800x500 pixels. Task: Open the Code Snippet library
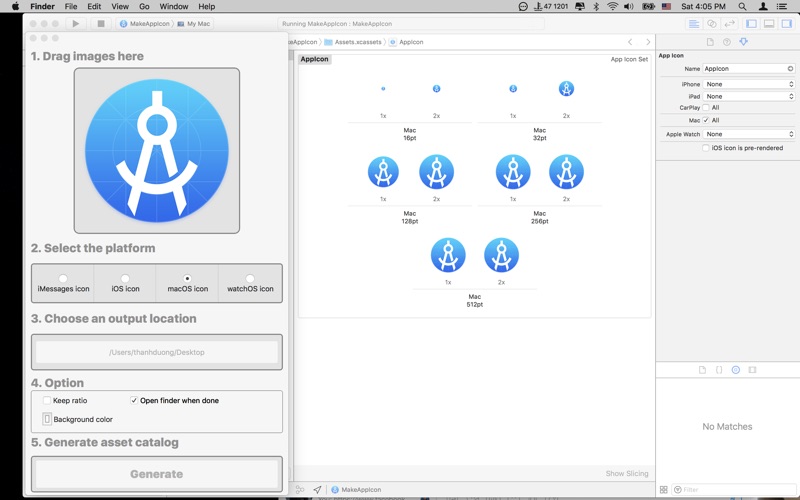pos(719,370)
